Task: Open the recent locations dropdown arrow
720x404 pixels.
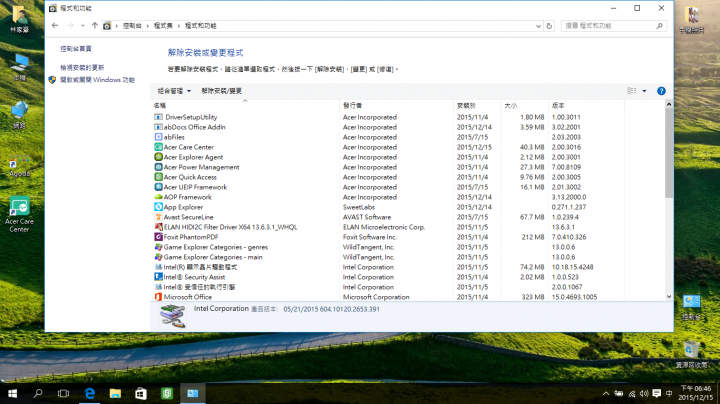Action: tap(83, 26)
